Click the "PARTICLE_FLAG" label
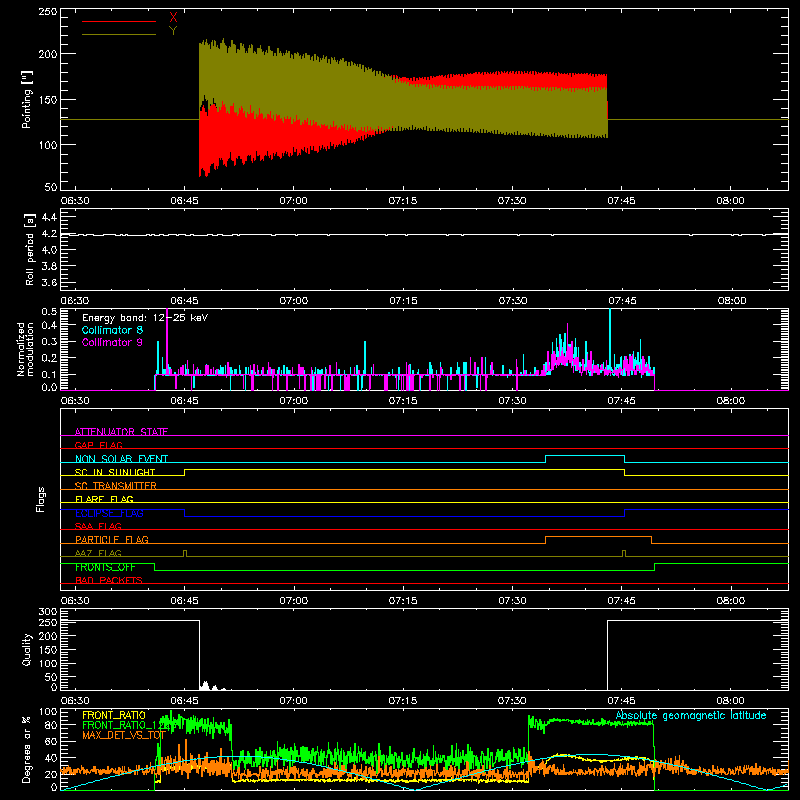Viewport: 800px width, 800px height. [x=112, y=539]
